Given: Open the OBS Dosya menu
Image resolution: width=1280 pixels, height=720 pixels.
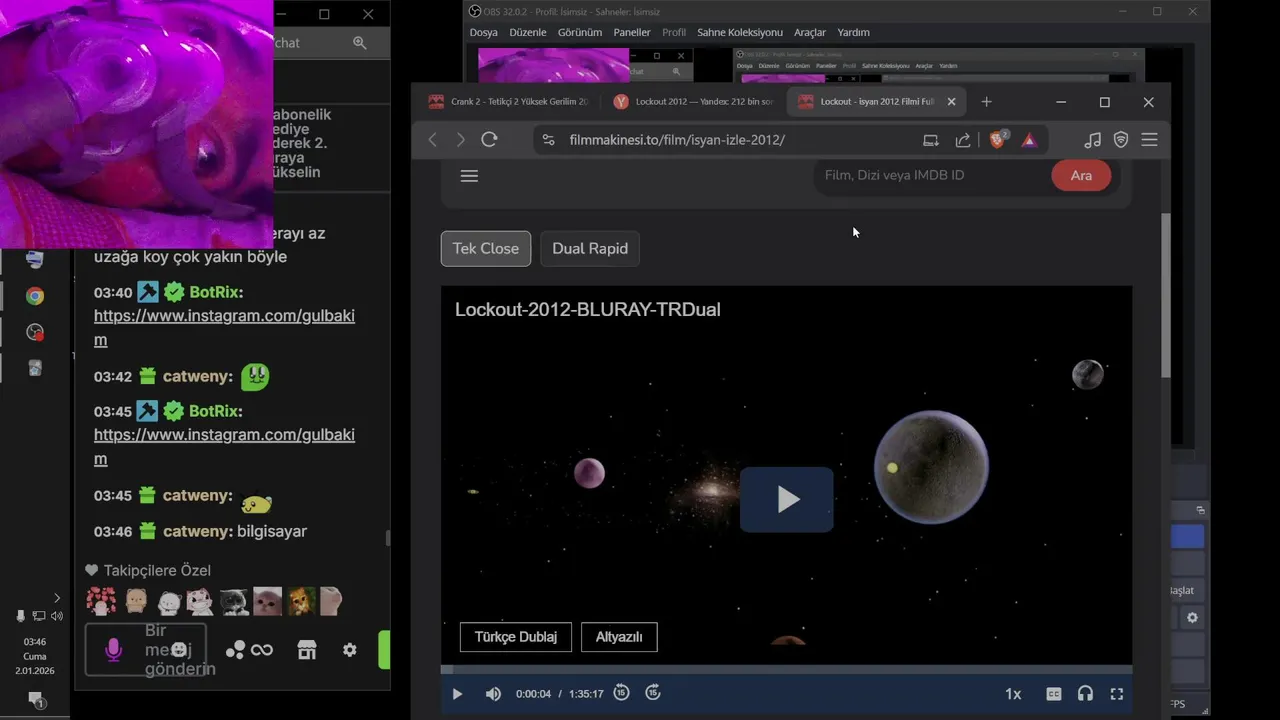Looking at the screenshot, I should tap(483, 32).
